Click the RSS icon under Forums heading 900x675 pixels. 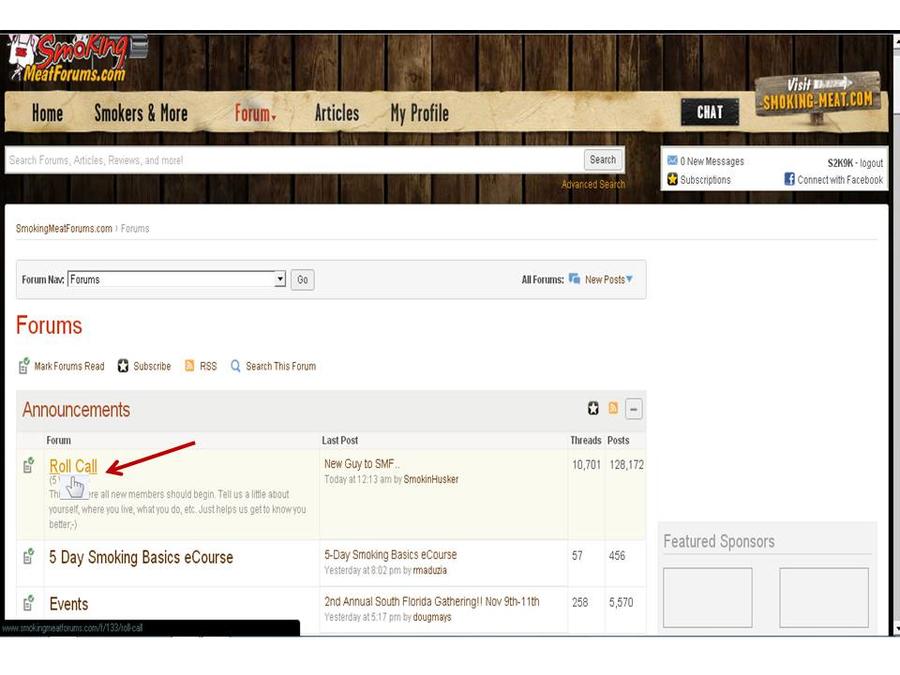click(190, 366)
